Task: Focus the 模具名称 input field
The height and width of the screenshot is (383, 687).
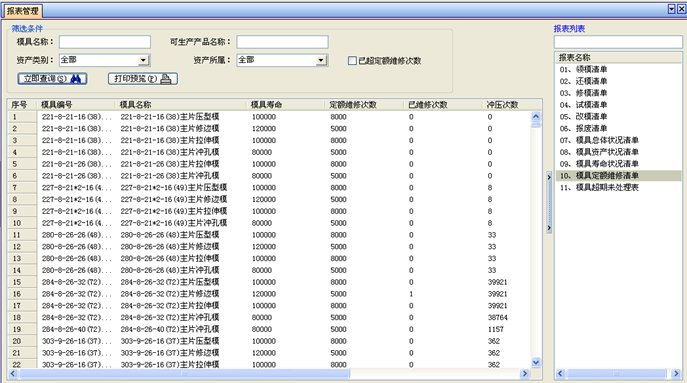Action: [x=105, y=42]
